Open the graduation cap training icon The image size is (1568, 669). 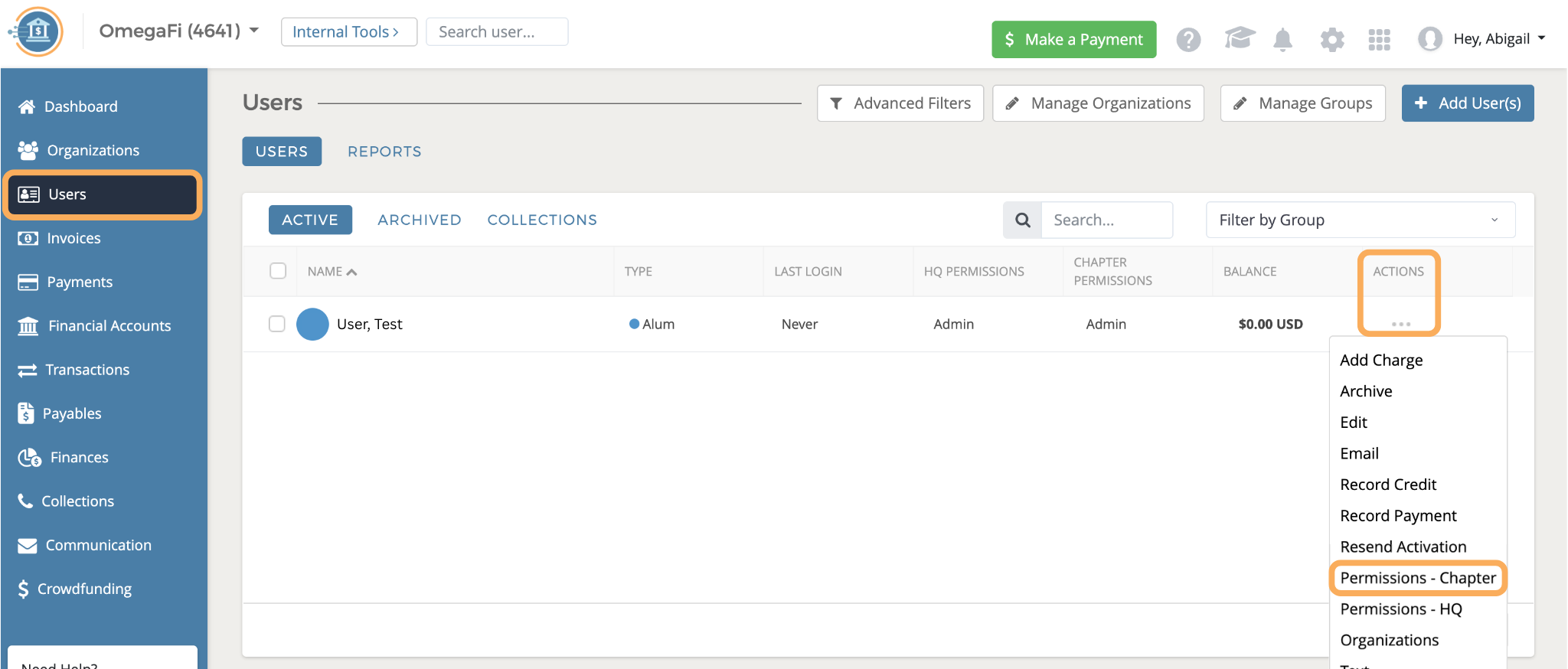[x=1239, y=38]
